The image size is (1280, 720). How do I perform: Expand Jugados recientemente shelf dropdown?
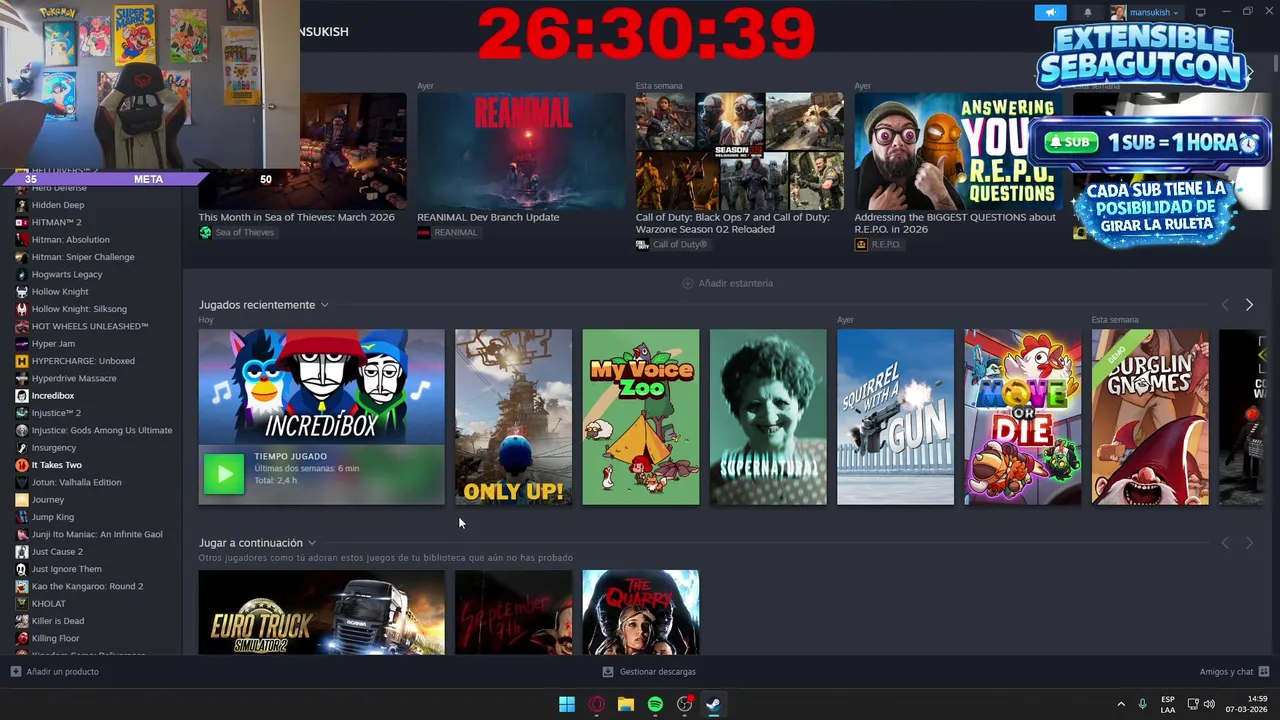[324, 305]
